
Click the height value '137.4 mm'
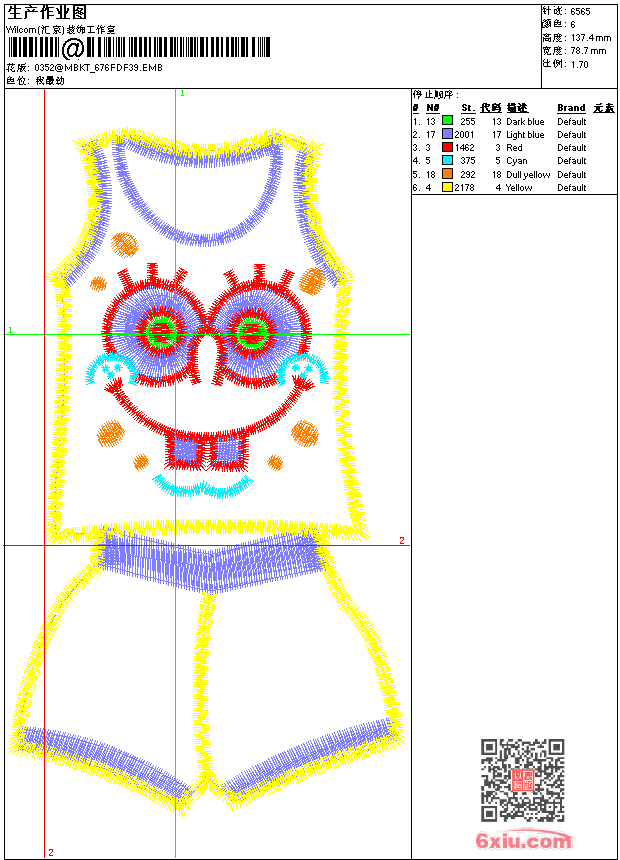click(x=591, y=38)
